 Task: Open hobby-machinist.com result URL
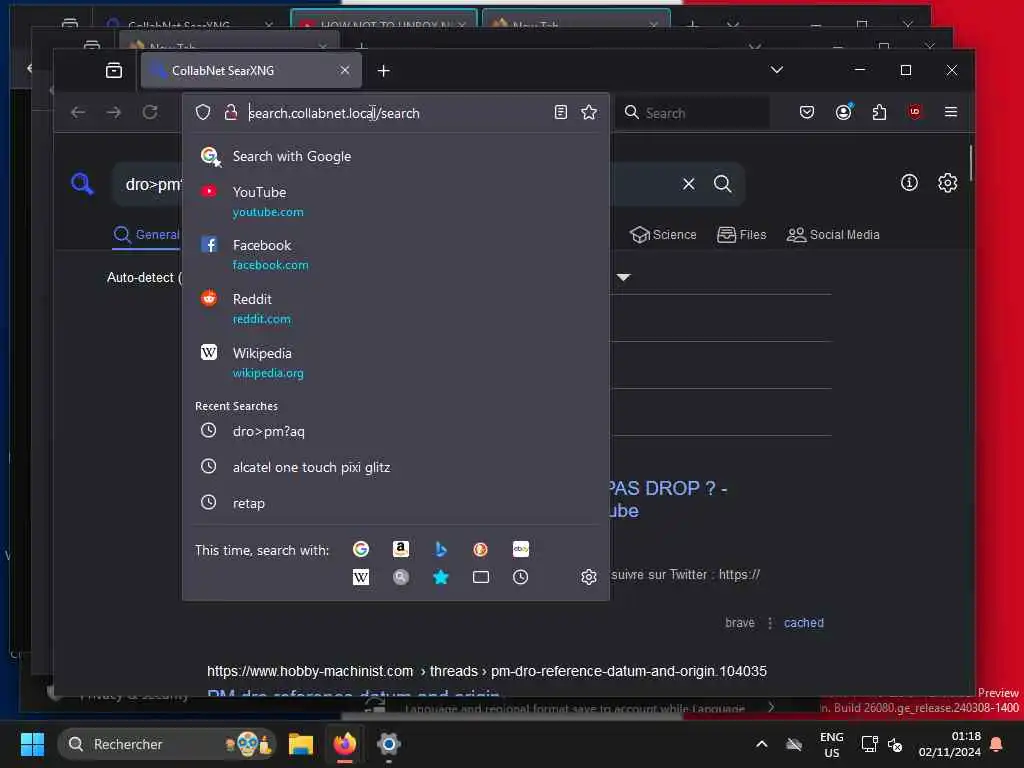point(487,671)
